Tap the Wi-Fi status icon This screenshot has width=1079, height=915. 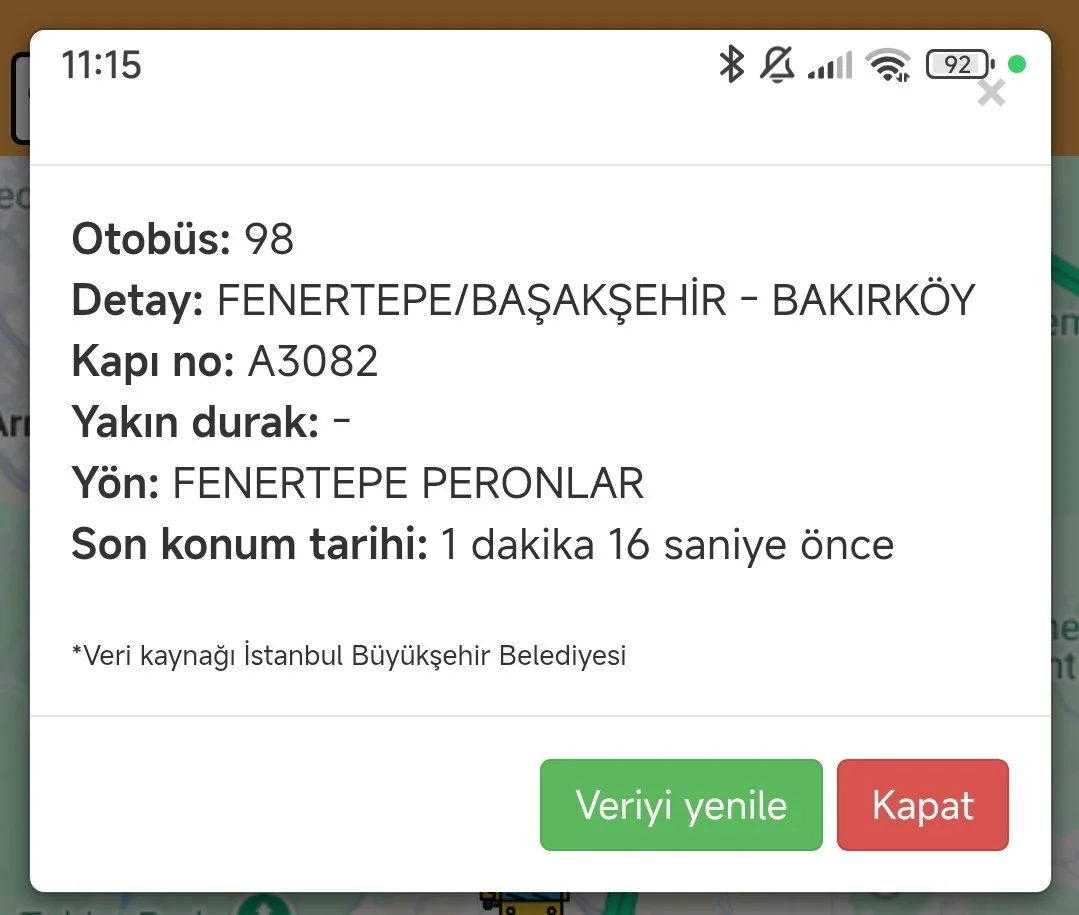click(x=888, y=65)
